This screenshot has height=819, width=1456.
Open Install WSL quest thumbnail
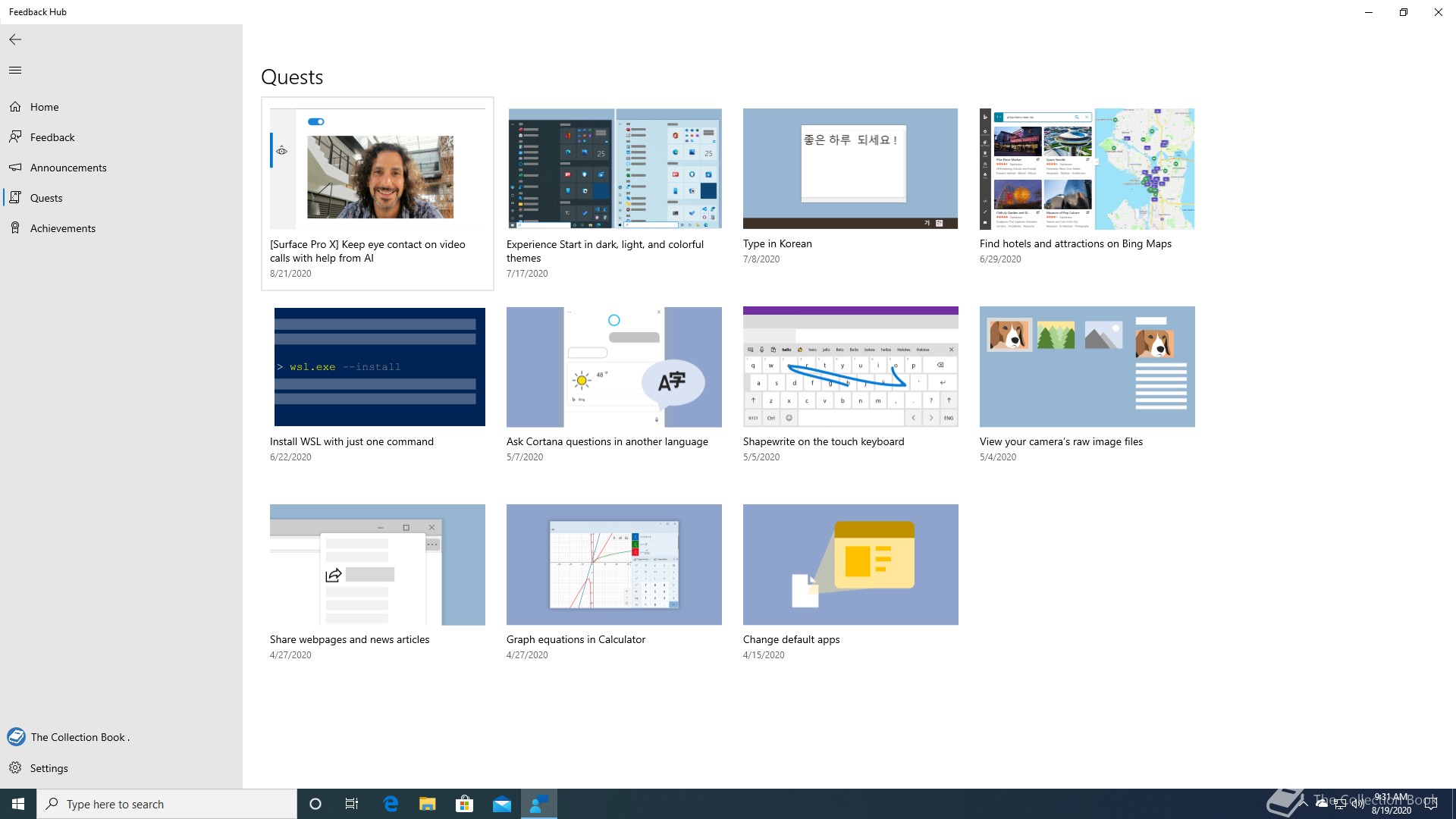tap(378, 367)
